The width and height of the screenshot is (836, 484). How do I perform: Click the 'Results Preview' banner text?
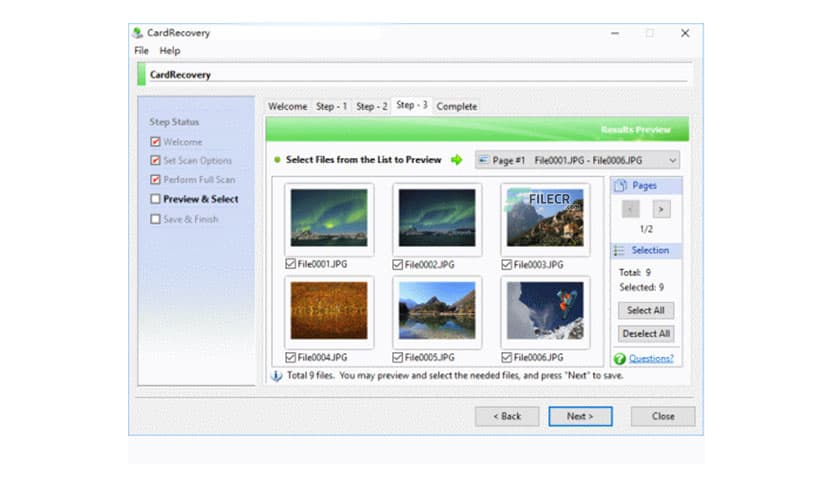tap(636, 130)
